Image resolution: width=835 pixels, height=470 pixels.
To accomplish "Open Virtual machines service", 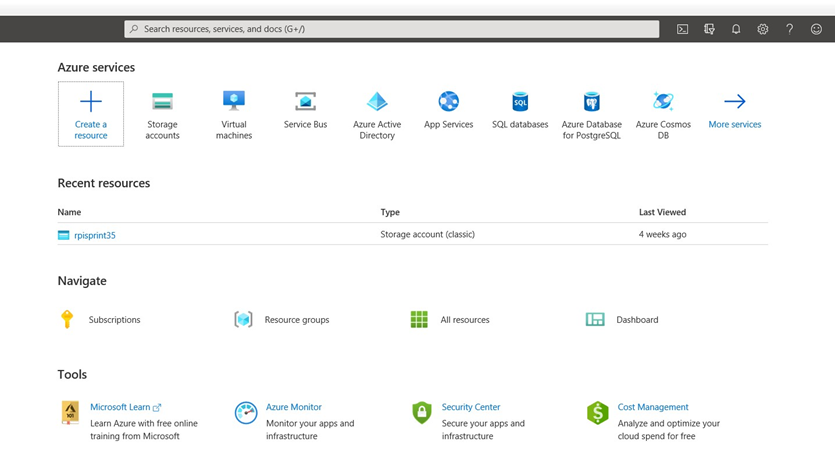I will pyautogui.click(x=234, y=102).
